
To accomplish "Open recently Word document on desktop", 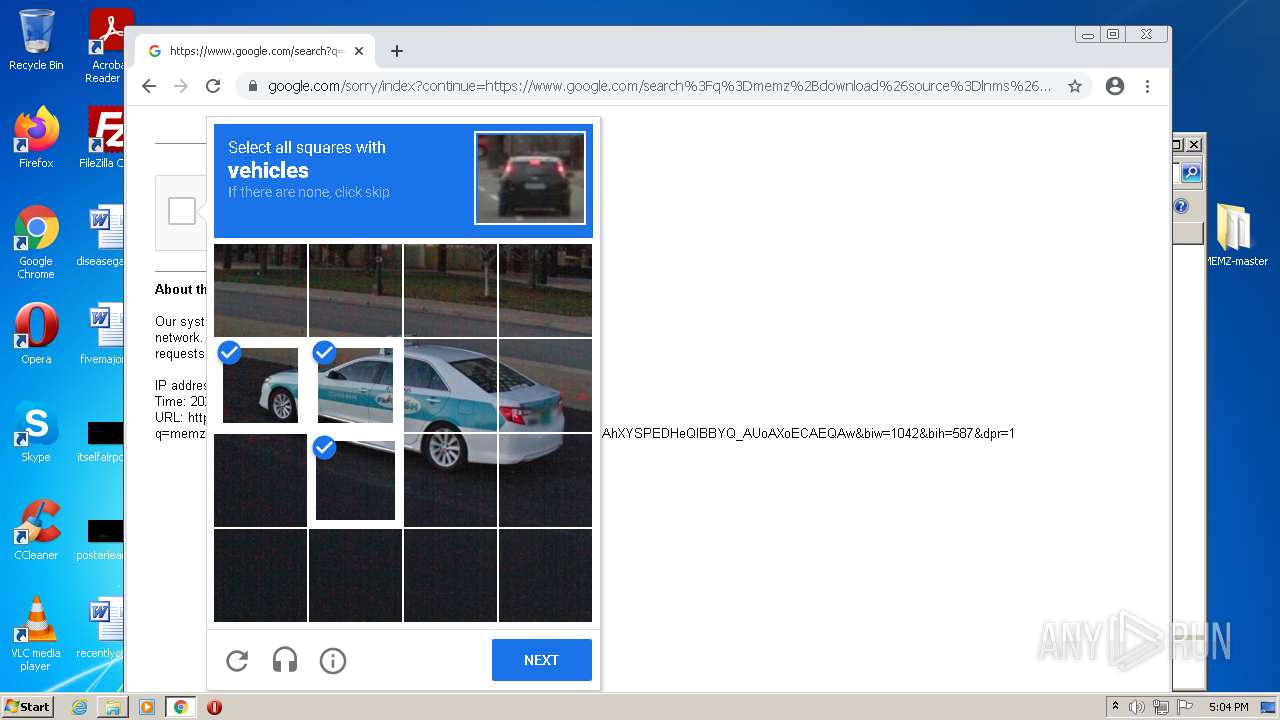I will click(100, 628).
